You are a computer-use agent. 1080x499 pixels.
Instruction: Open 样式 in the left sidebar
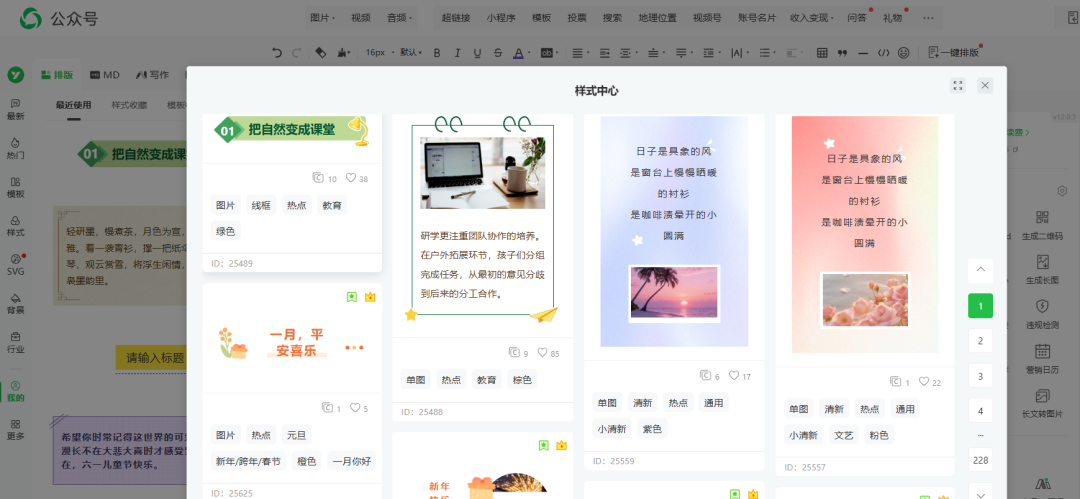[16, 225]
